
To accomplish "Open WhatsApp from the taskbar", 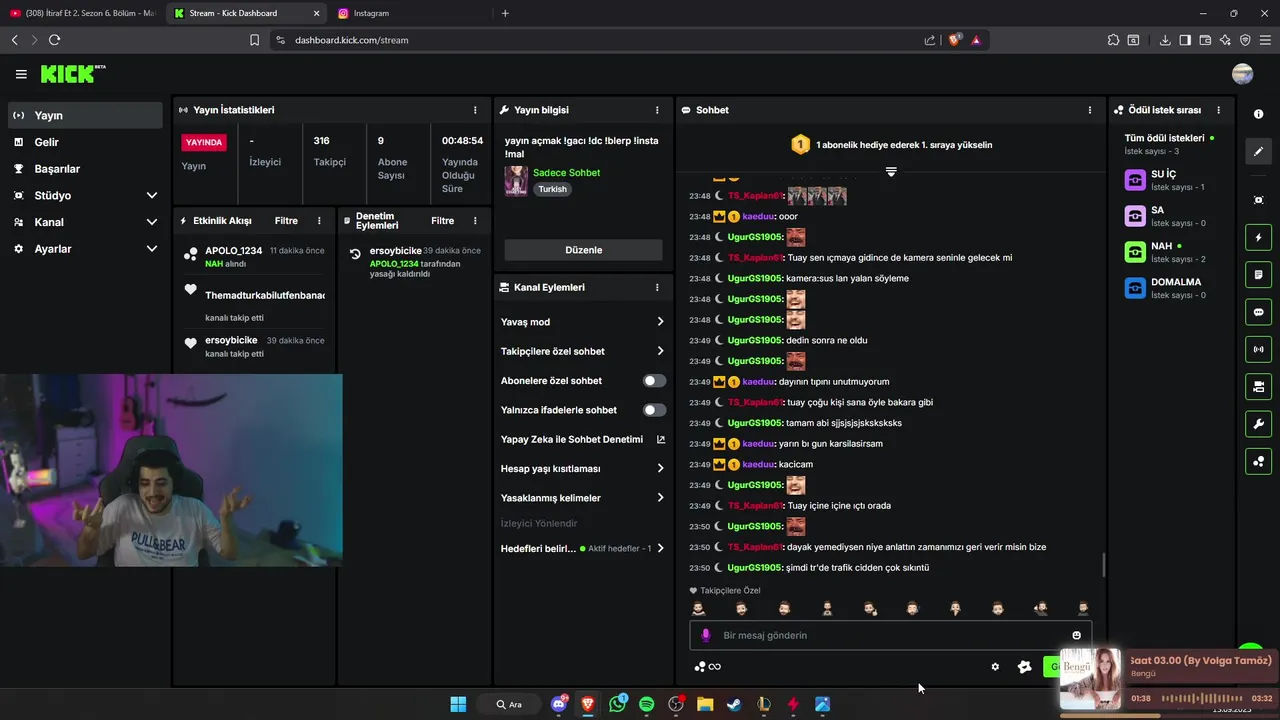I will point(617,704).
